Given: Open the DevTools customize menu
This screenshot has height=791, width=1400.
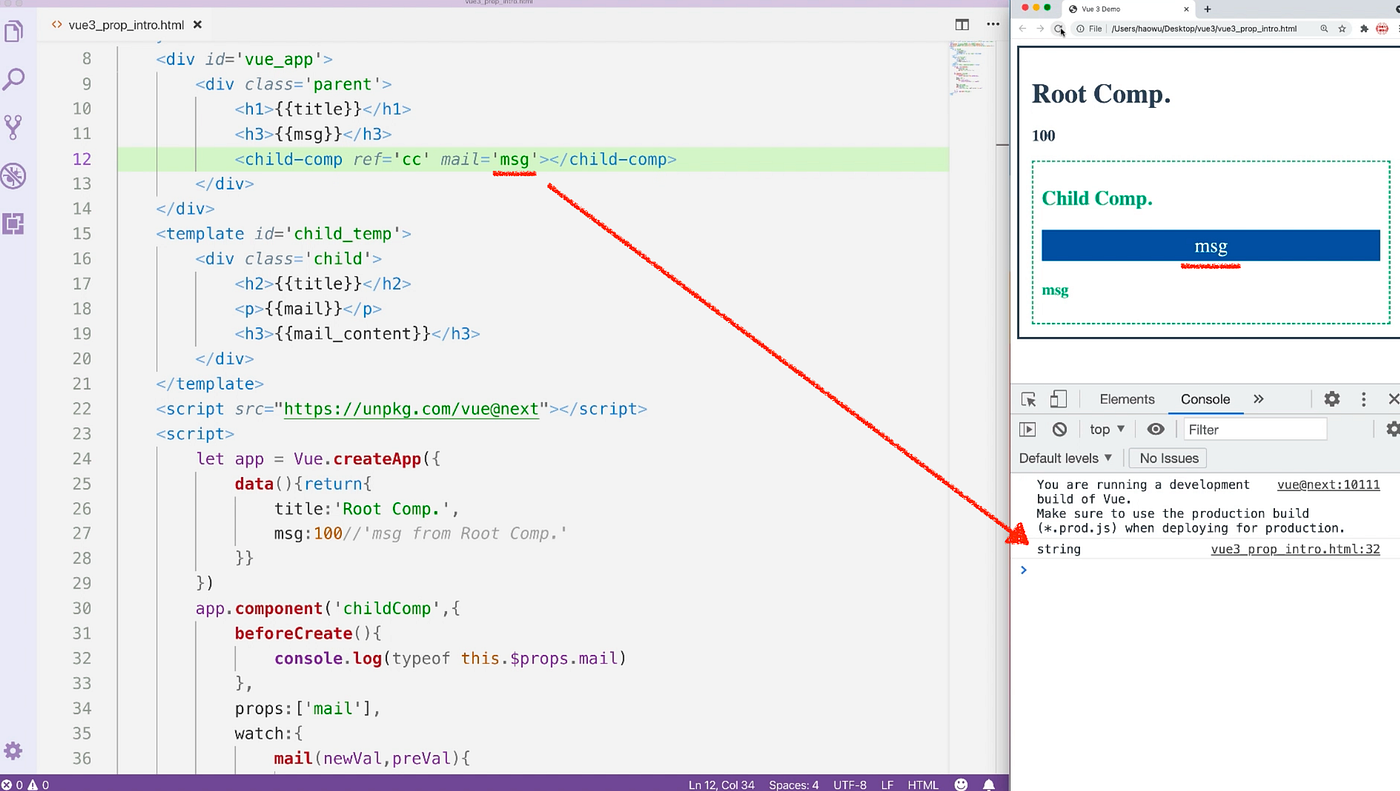Looking at the screenshot, I should click(1363, 399).
